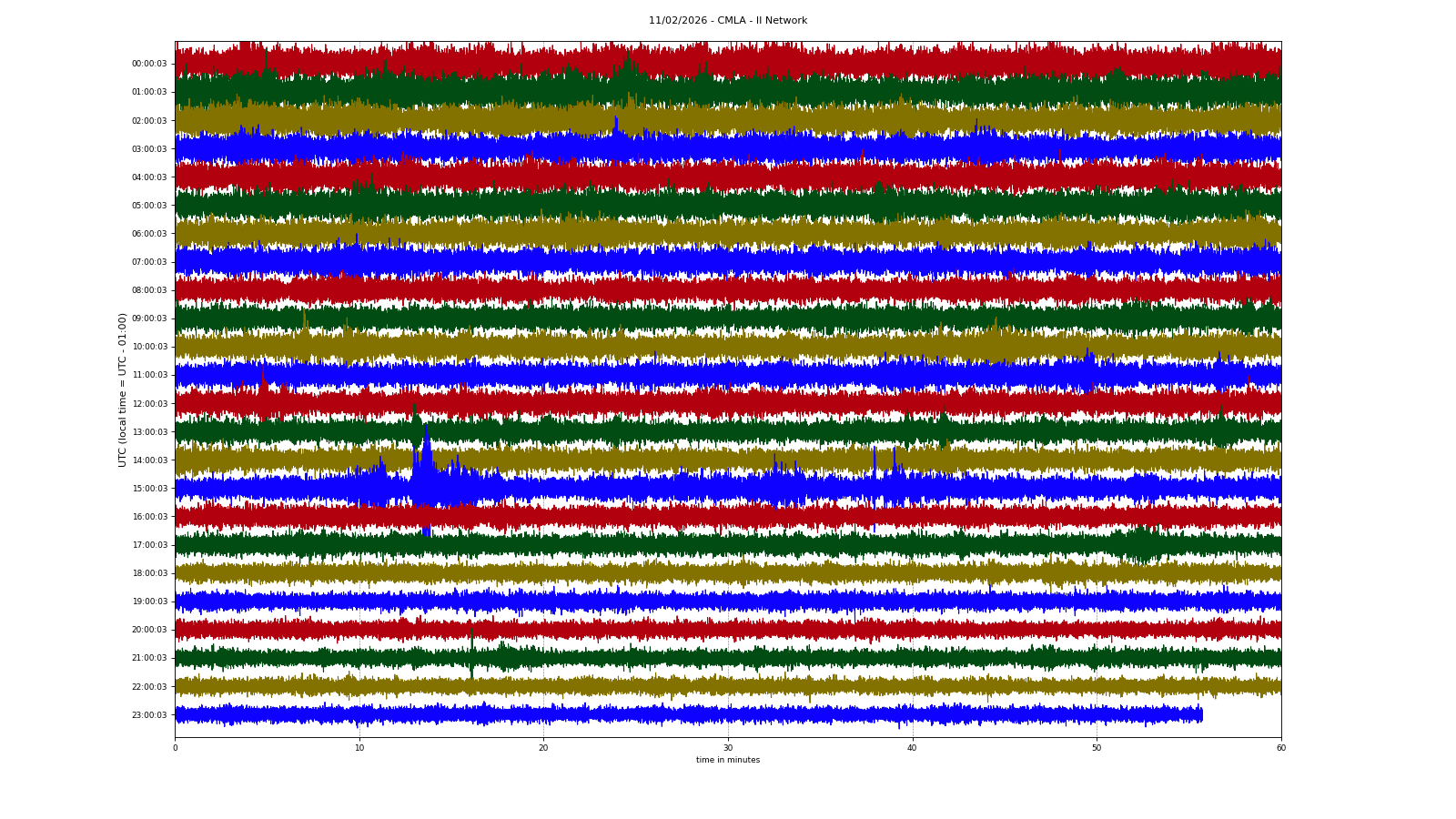Select the x-axis tick label 20
This screenshot has width=1456, height=819.
tap(543, 748)
